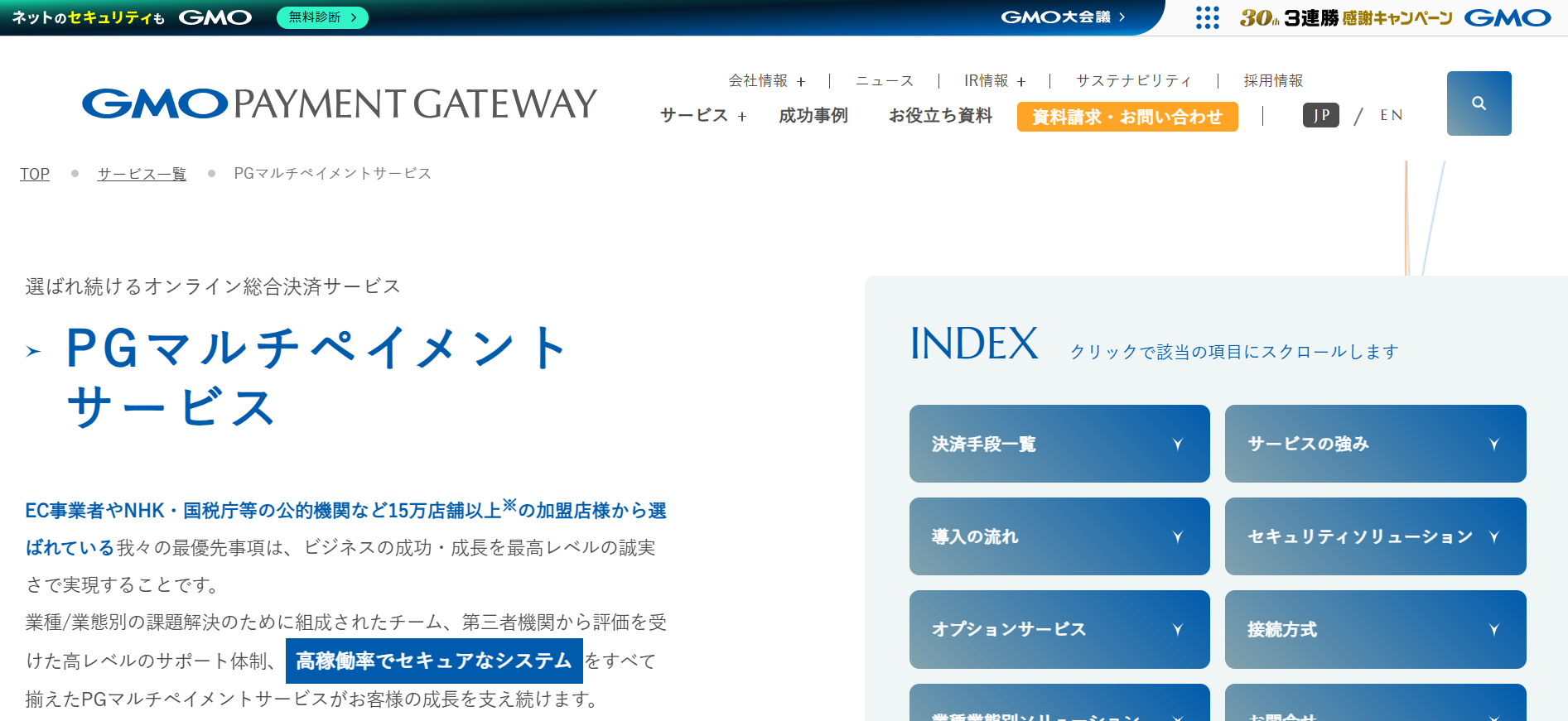The image size is (1568, 721).
Task: Open the 成功事例 menu item
Action: [x=813, y=116]
